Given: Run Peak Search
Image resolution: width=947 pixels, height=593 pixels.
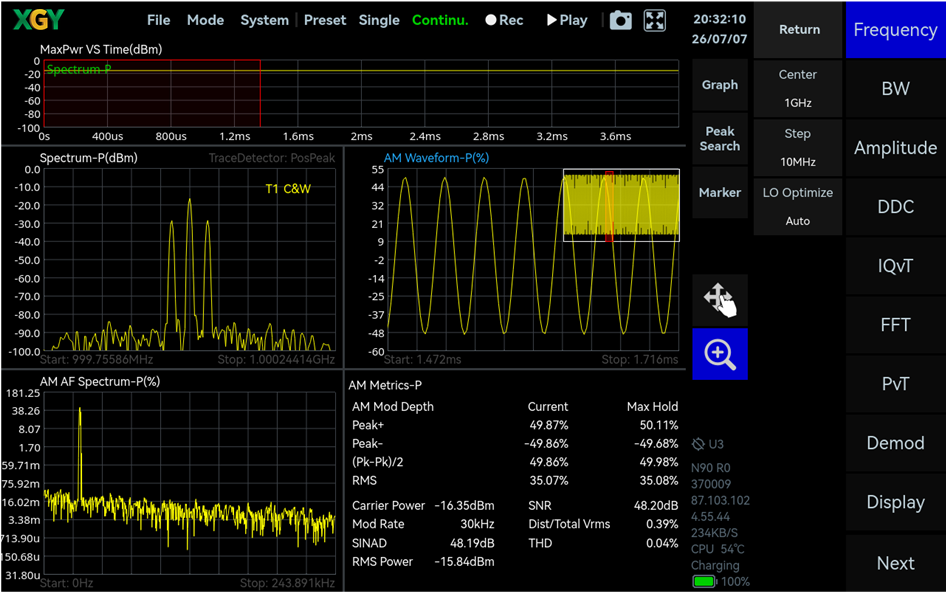Looking at the screenshot, I should pyautogui.click(x=720, y=139).
